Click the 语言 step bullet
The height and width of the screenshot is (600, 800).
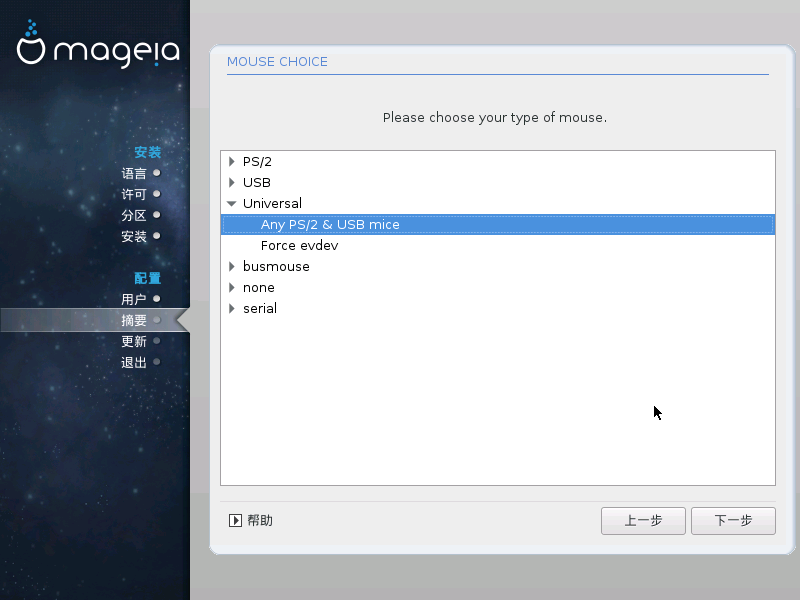pos(157,173)
